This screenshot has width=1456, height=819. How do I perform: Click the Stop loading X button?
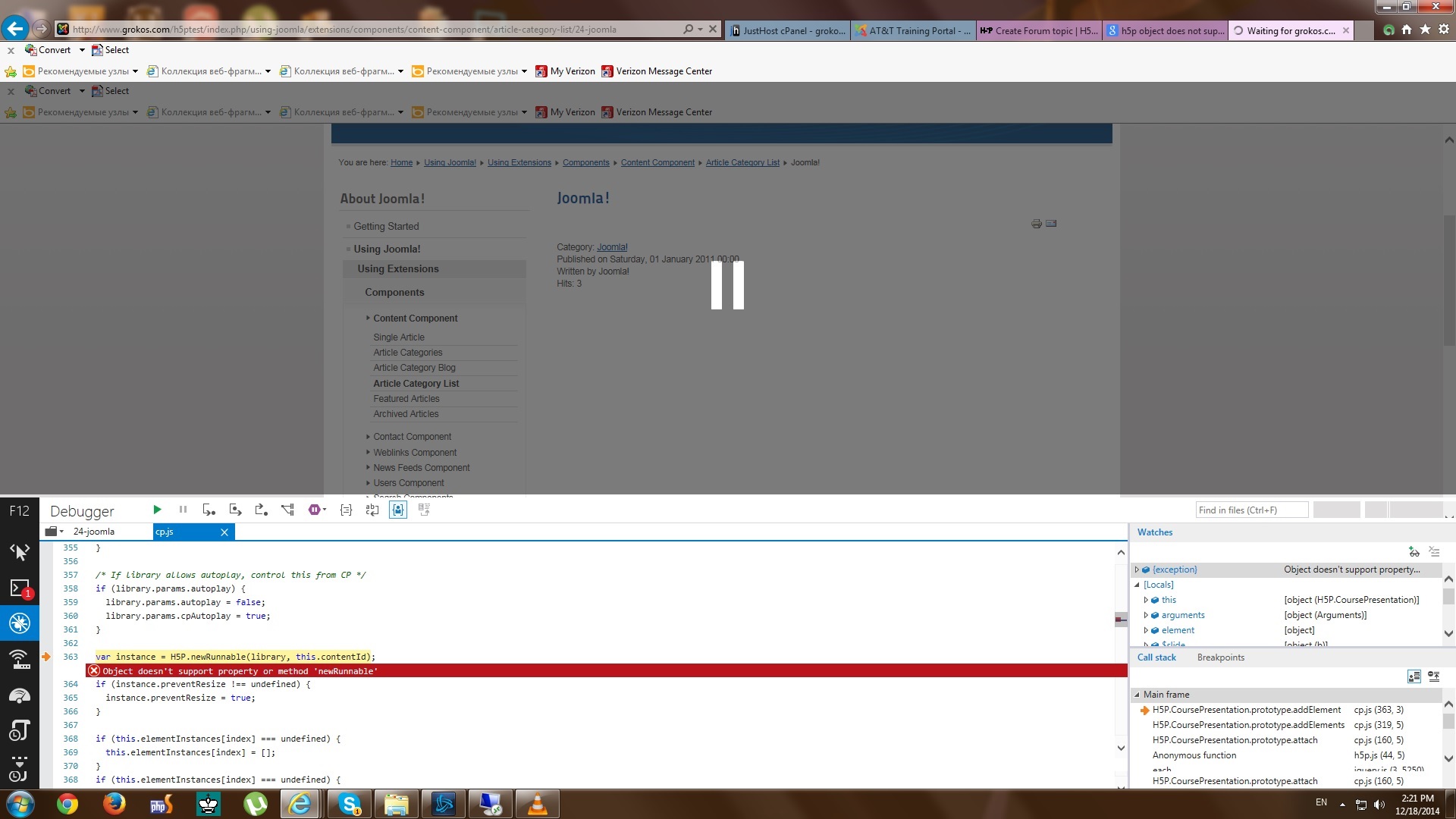point(713,30)
